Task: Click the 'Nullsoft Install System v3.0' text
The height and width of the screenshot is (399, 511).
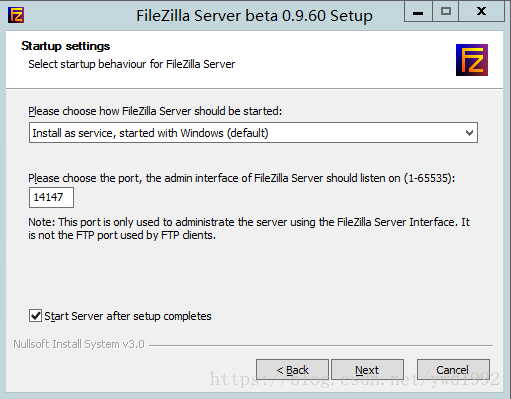Action: (x=79, y=344)
